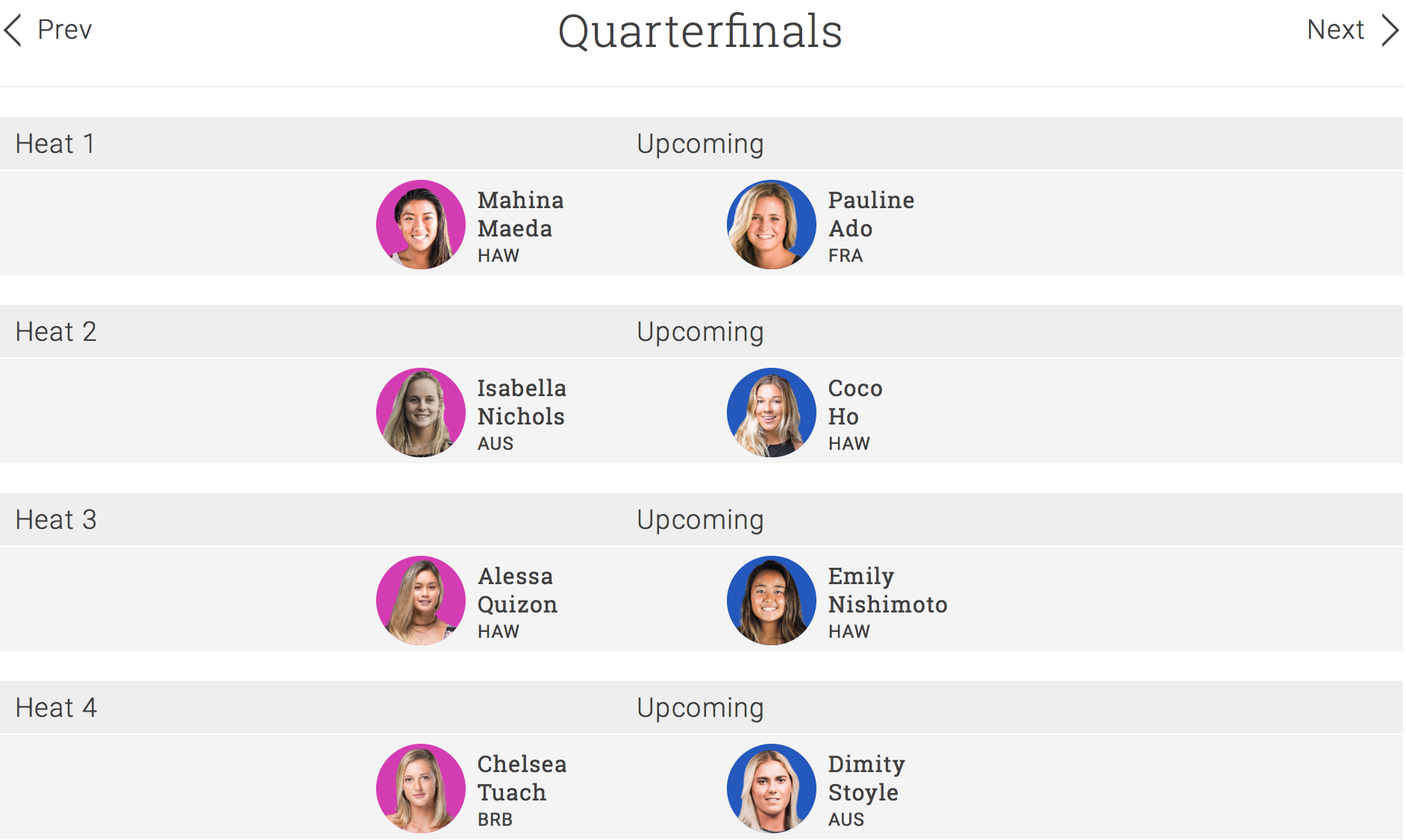Viewport: 1406px width, 840px height.
Task: Click Coco Ho's avatar picture
Action: (x=772, y=413)
